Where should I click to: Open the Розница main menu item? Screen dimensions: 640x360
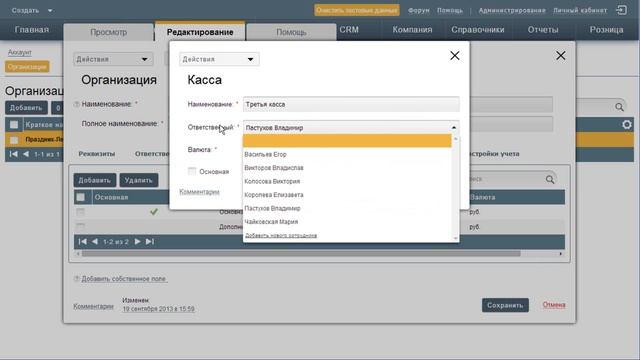pyautogui.click(x=606, y=29)
